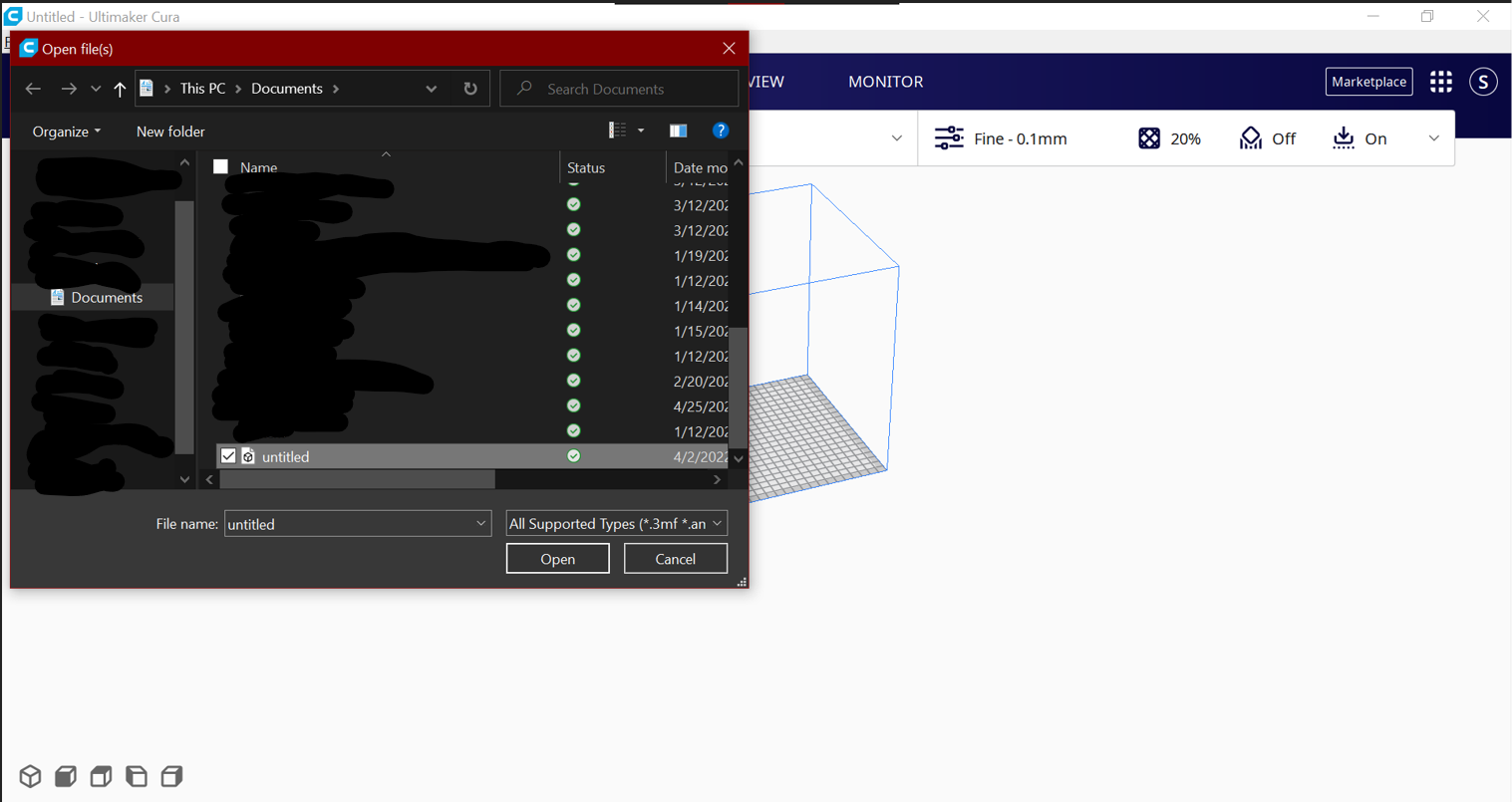Open the Marketplace
1512x802 pixels.
coord(1368,82)
